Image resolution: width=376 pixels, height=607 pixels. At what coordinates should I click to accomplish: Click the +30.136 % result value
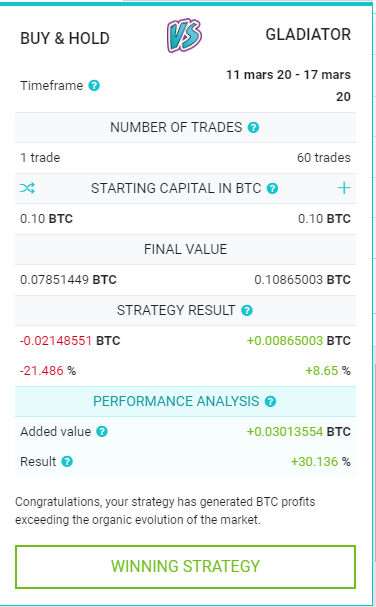click(321, 462)
